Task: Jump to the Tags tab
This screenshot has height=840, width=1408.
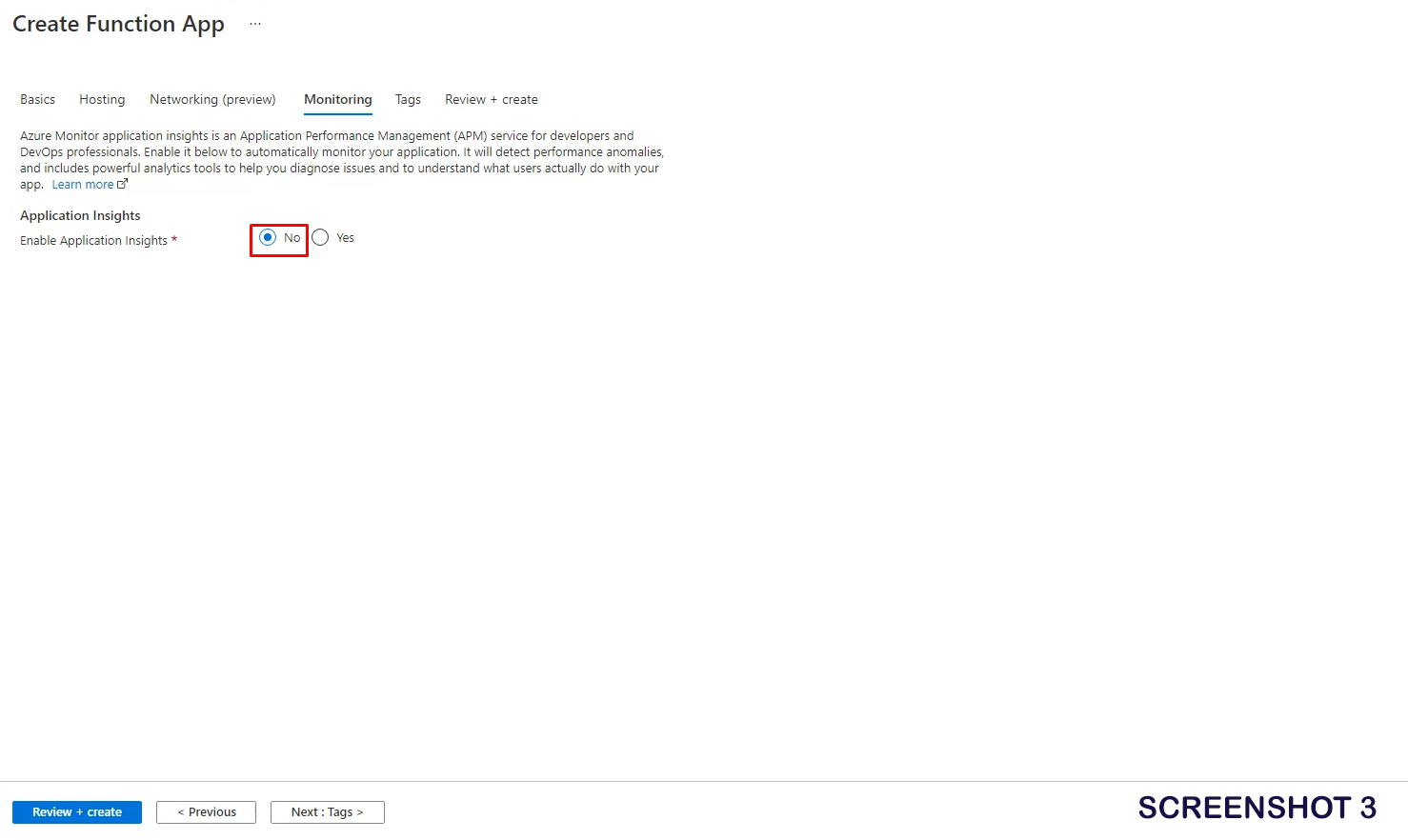Action: click(x=408, y=99)
